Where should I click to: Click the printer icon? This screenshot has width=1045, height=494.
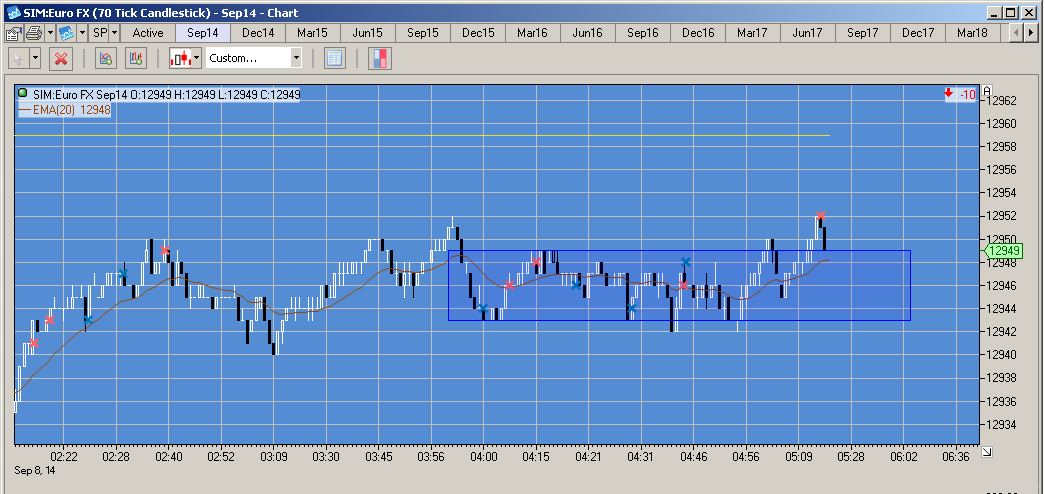click(34, 33)
